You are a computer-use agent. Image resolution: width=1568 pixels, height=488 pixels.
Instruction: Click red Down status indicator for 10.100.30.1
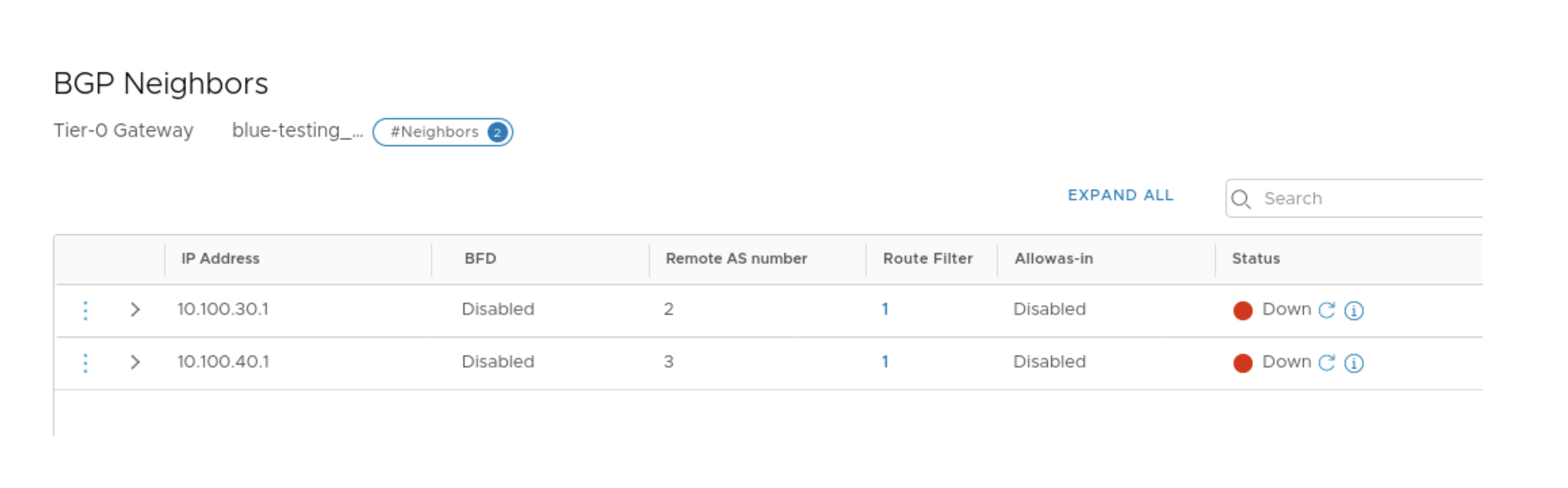pyautogui.click(x=1243, y=311)
